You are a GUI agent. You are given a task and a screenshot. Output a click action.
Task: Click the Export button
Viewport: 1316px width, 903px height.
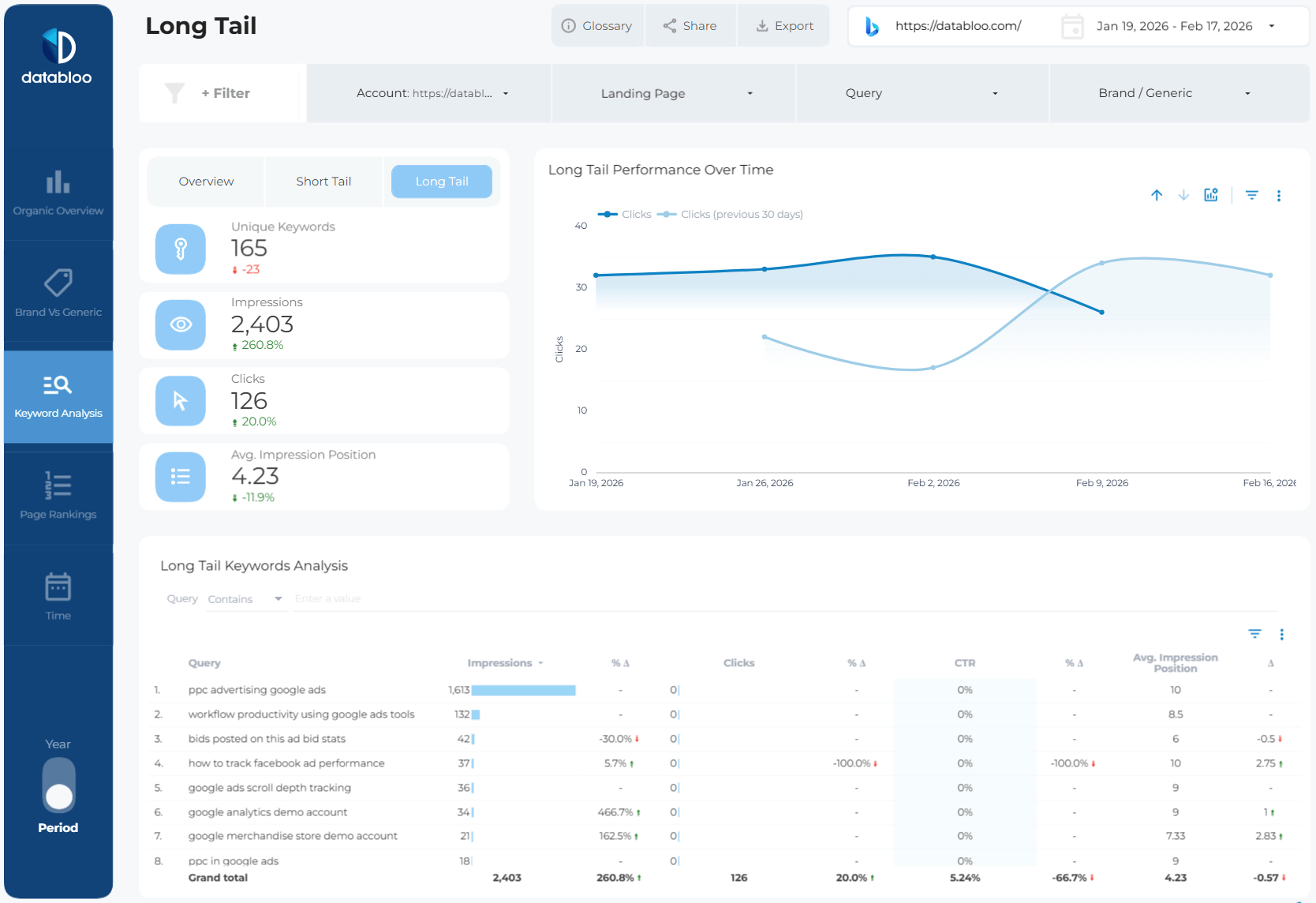[x=784, y=26]
